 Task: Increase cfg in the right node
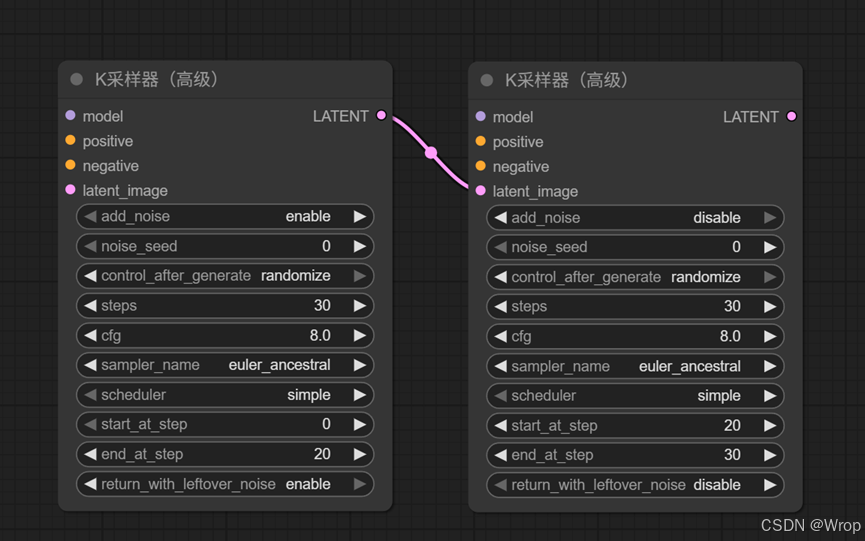(770, 336)
